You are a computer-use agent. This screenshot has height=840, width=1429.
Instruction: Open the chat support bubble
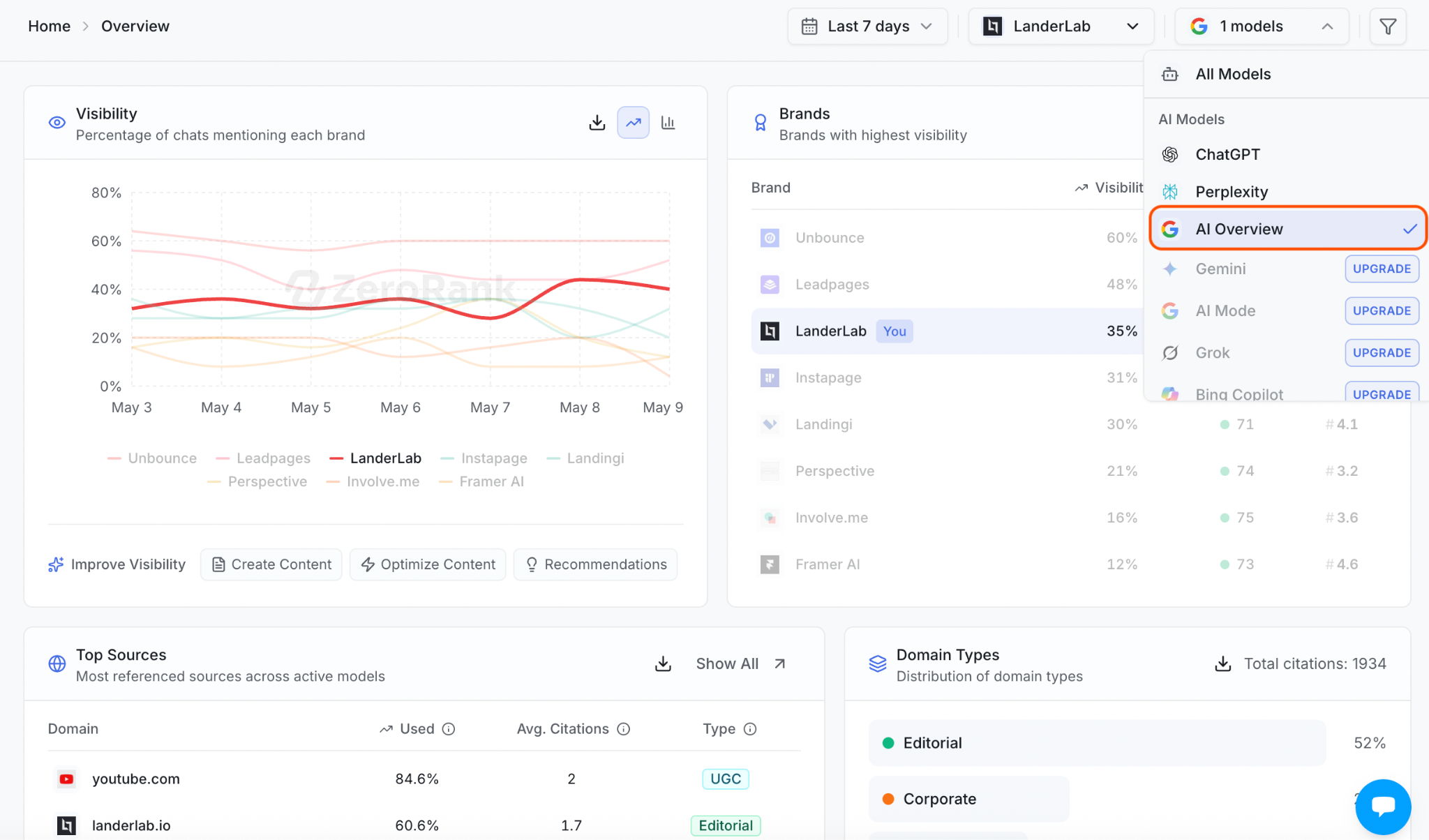pyautogui.click(x=1383, y=807)
